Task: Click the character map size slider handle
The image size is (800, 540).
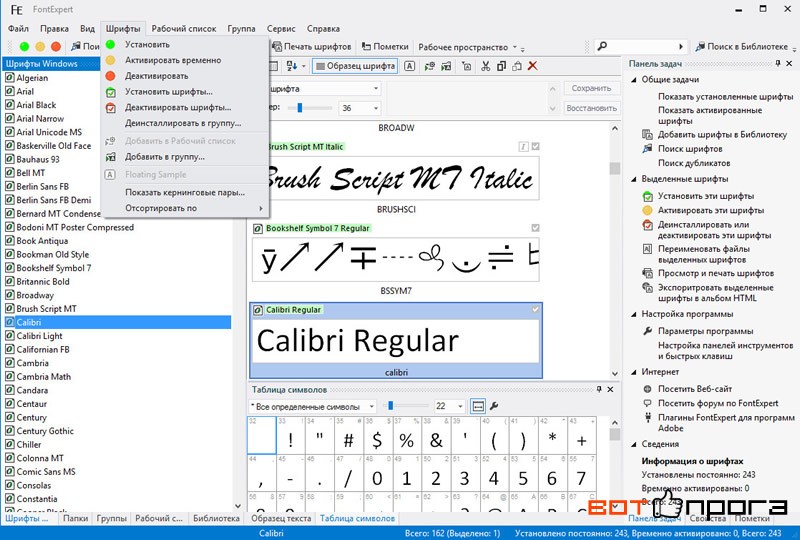Action: click(390, 406)
